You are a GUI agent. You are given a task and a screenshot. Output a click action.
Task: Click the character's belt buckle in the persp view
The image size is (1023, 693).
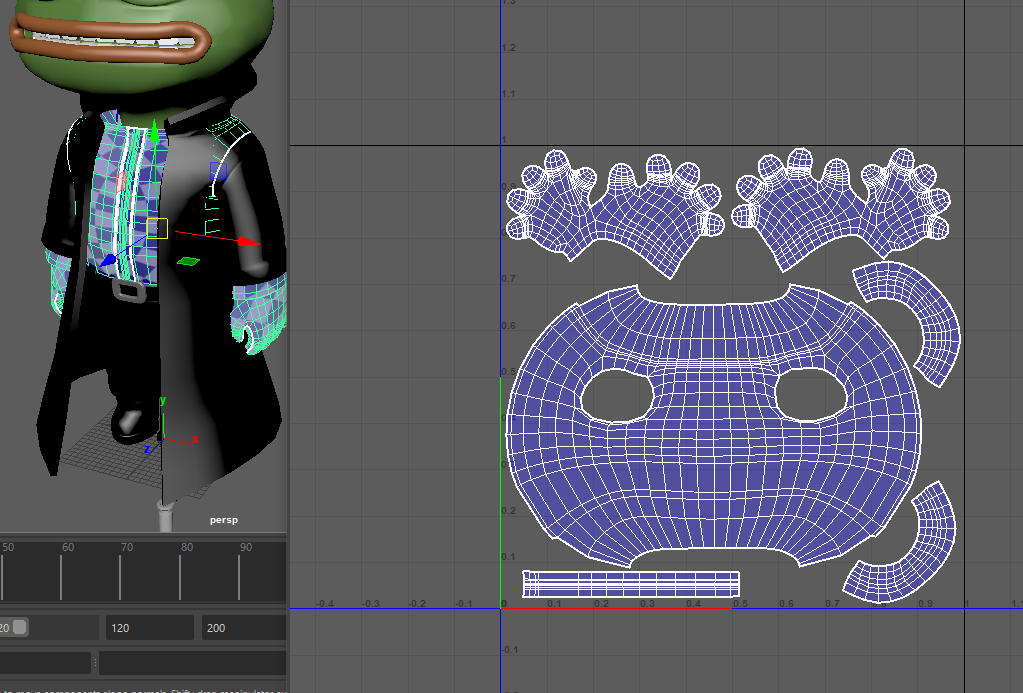tap(129, 290)
